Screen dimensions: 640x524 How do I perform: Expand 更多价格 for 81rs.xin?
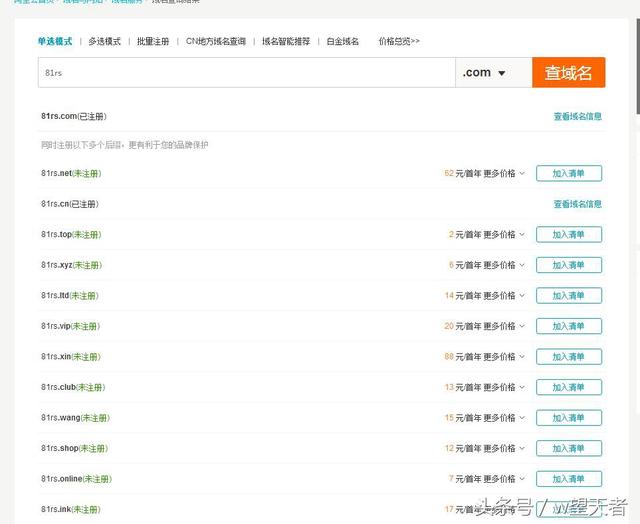(504, 357)
